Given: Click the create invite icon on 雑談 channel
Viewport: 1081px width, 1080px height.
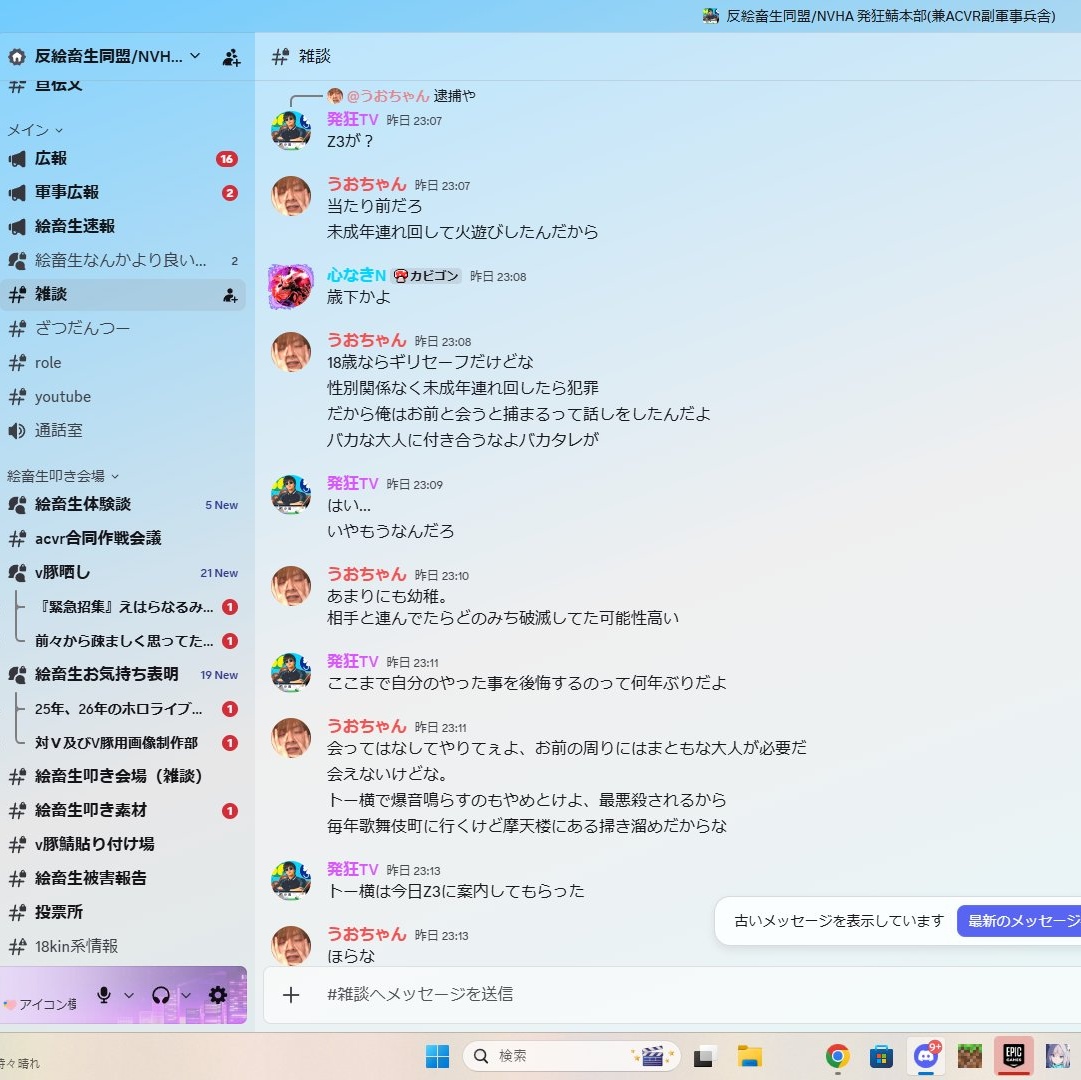Looking at the screenshot, I should pyautogui.click(x=230, y=295).
